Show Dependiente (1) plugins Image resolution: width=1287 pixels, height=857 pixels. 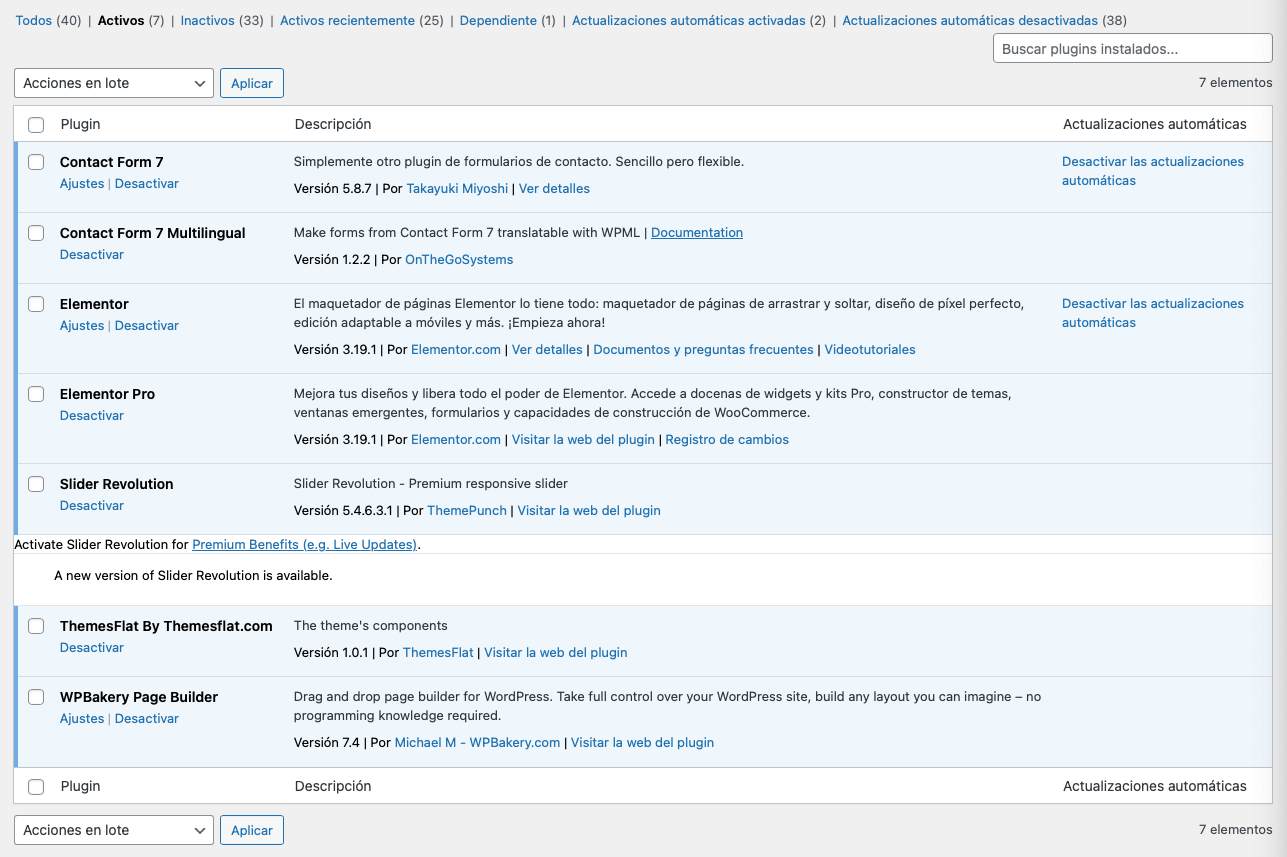click(507, 20)
